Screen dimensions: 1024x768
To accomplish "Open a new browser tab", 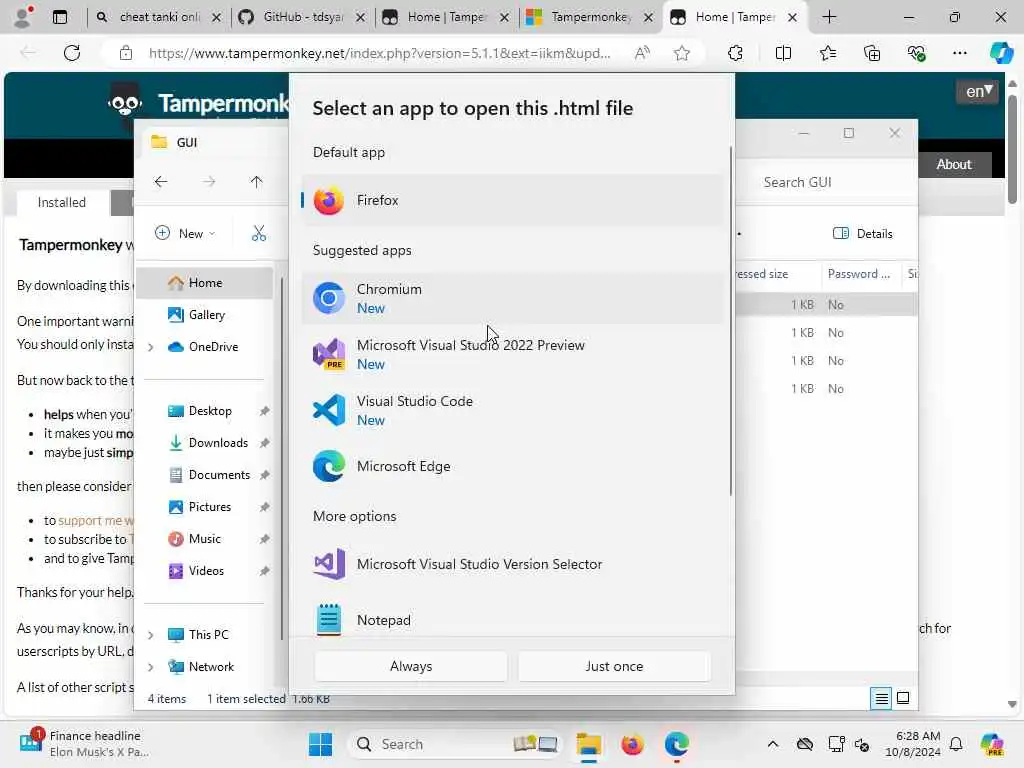I will point(829,17).
